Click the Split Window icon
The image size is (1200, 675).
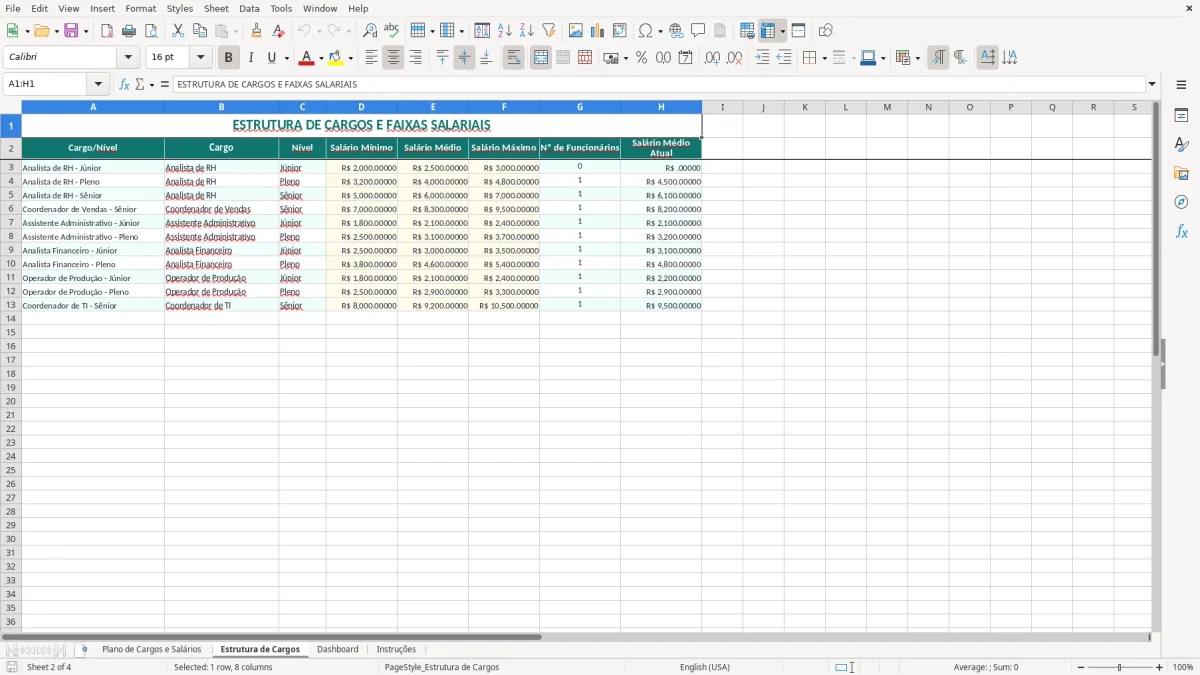(798, 31)
